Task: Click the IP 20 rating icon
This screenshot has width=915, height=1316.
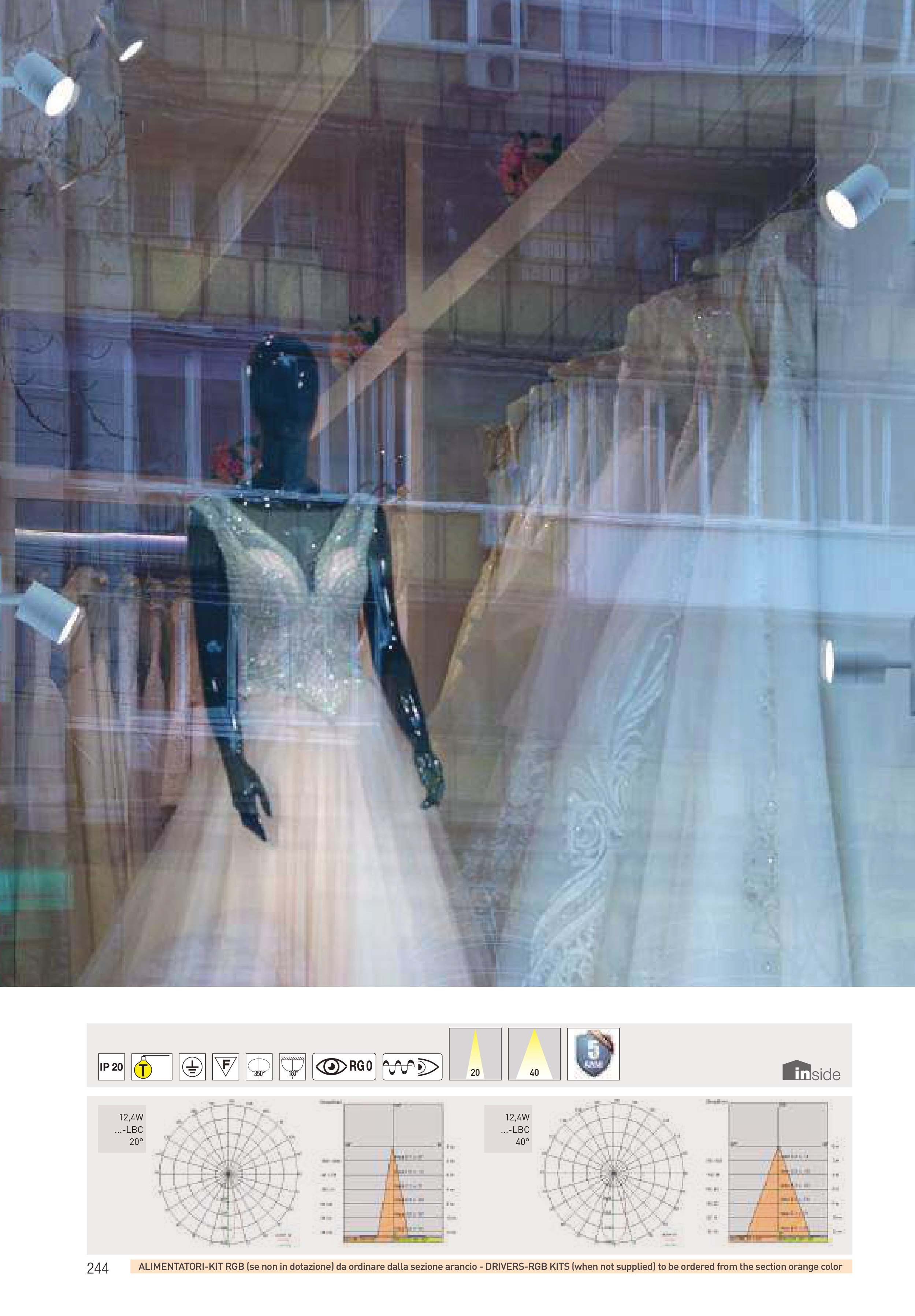Action: 111,1067
